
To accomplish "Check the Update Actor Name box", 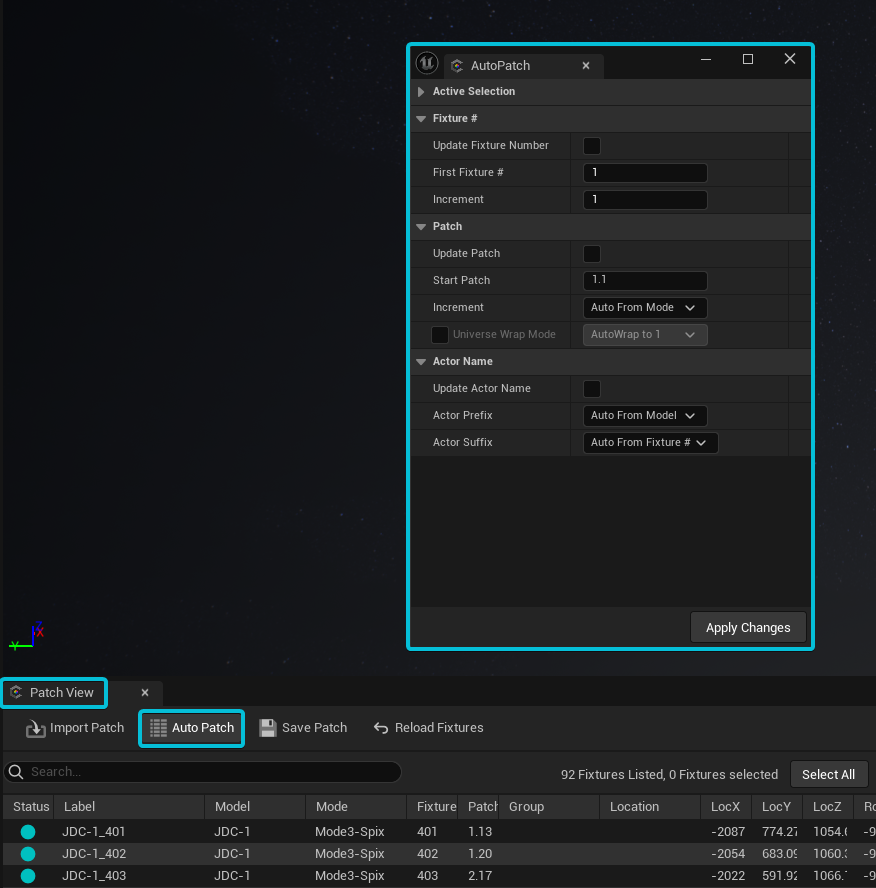I will 592,389.
